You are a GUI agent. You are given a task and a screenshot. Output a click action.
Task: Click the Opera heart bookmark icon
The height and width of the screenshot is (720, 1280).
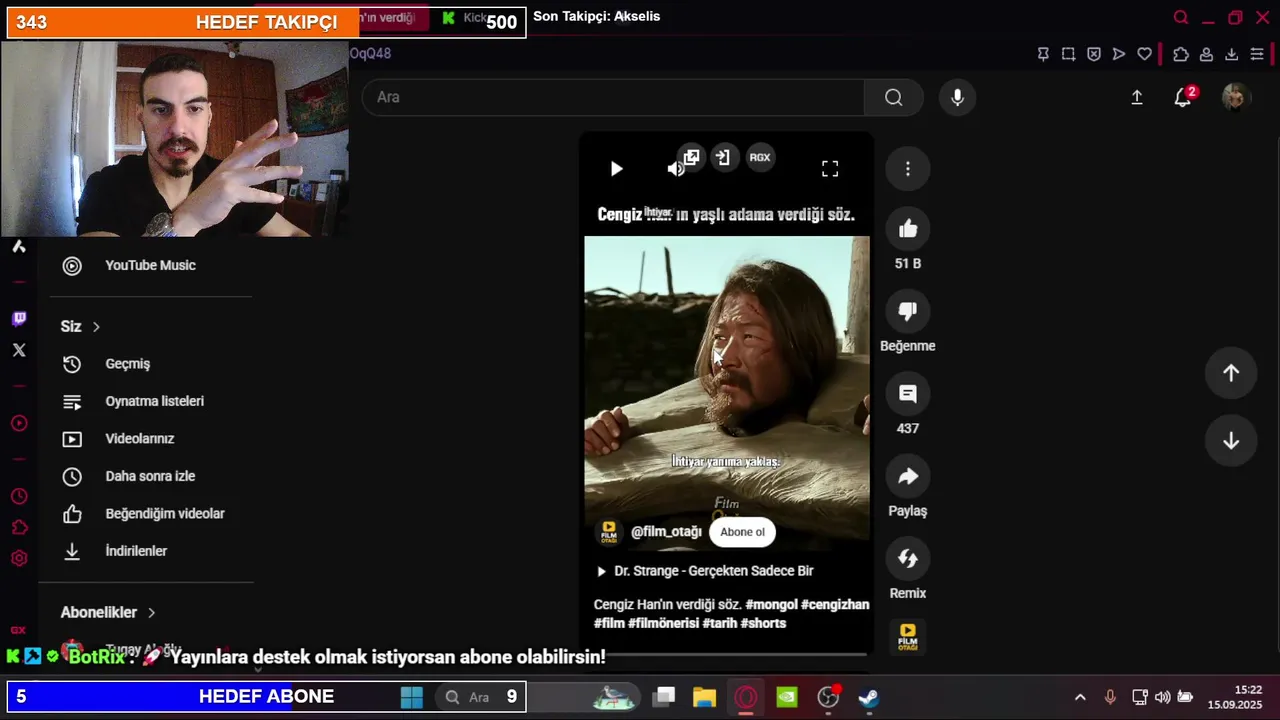[1145, 54]
